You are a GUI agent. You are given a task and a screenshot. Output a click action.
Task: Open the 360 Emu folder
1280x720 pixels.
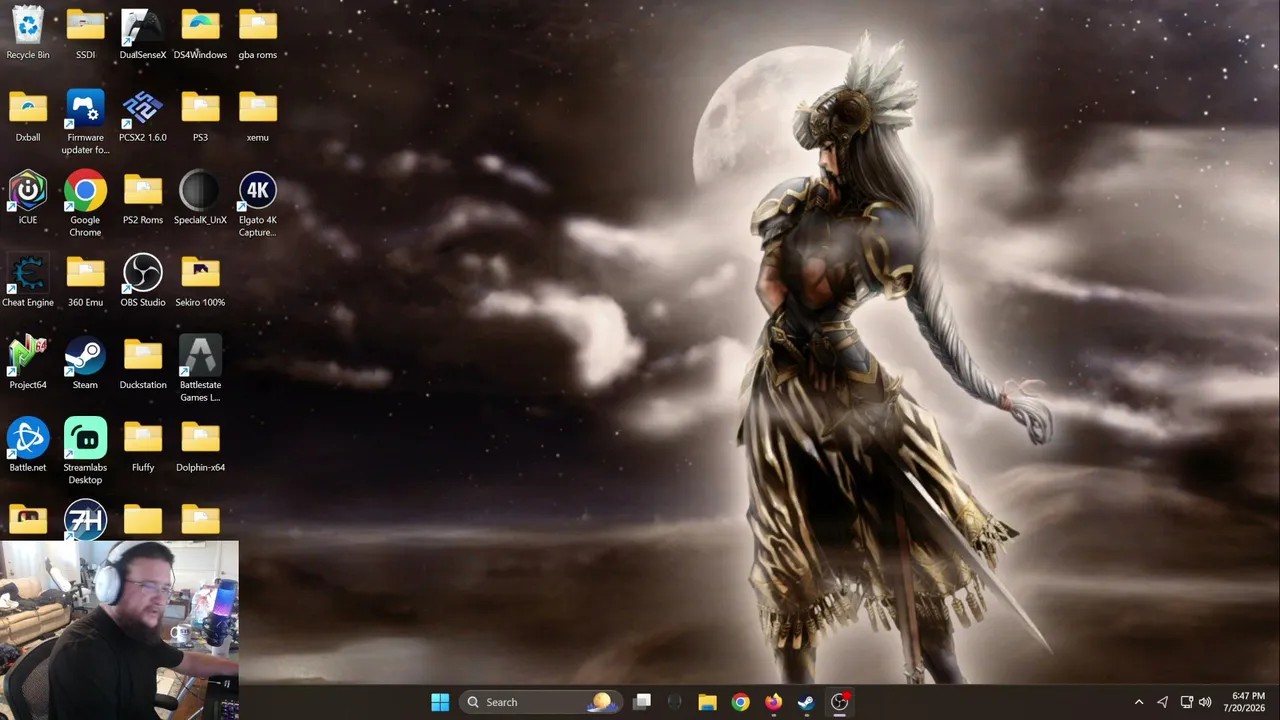point(85,281)
